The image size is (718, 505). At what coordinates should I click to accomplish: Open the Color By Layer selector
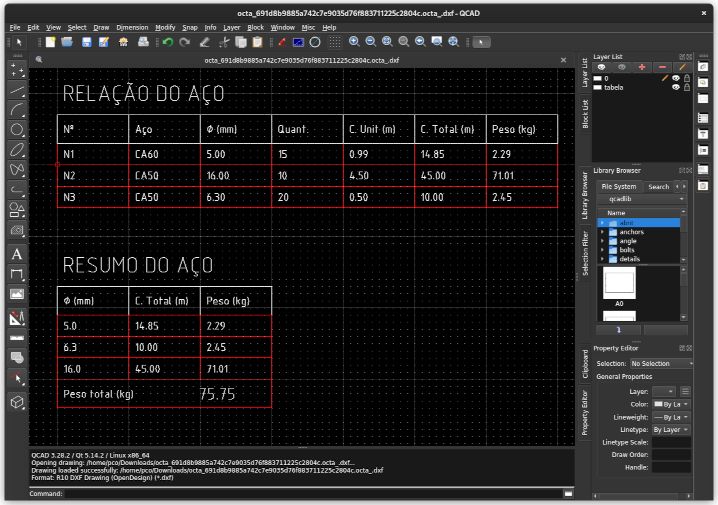tap(670, 403)
